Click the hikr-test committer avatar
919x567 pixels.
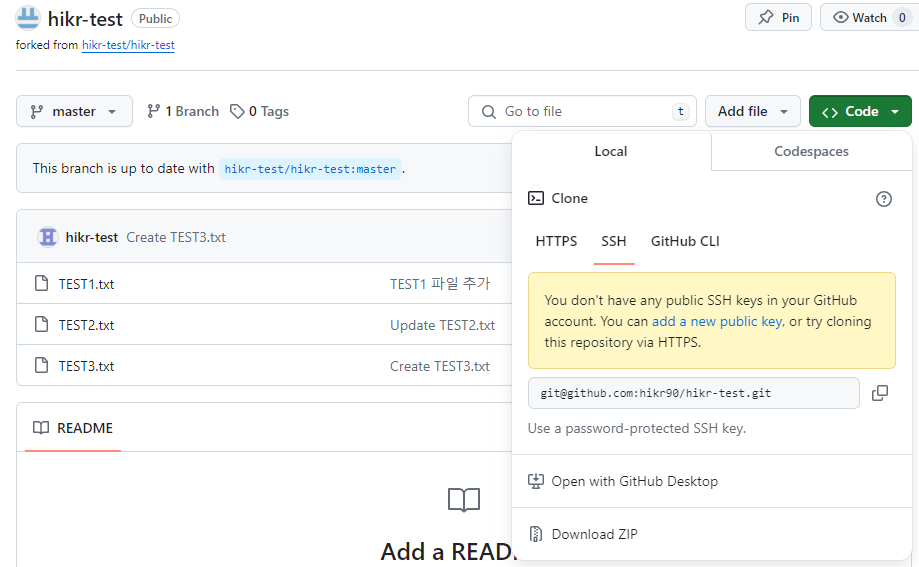pyautogui.click(x=47, y=237)
